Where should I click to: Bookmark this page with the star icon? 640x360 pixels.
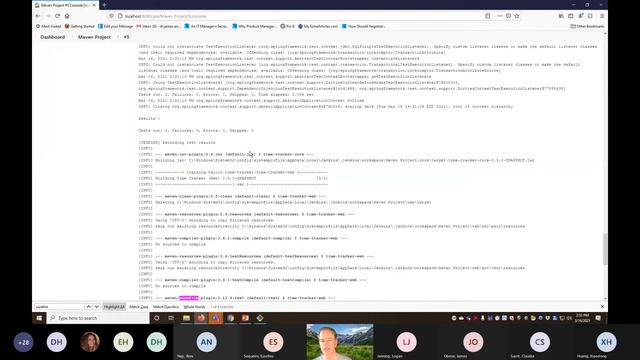[517, 16]
